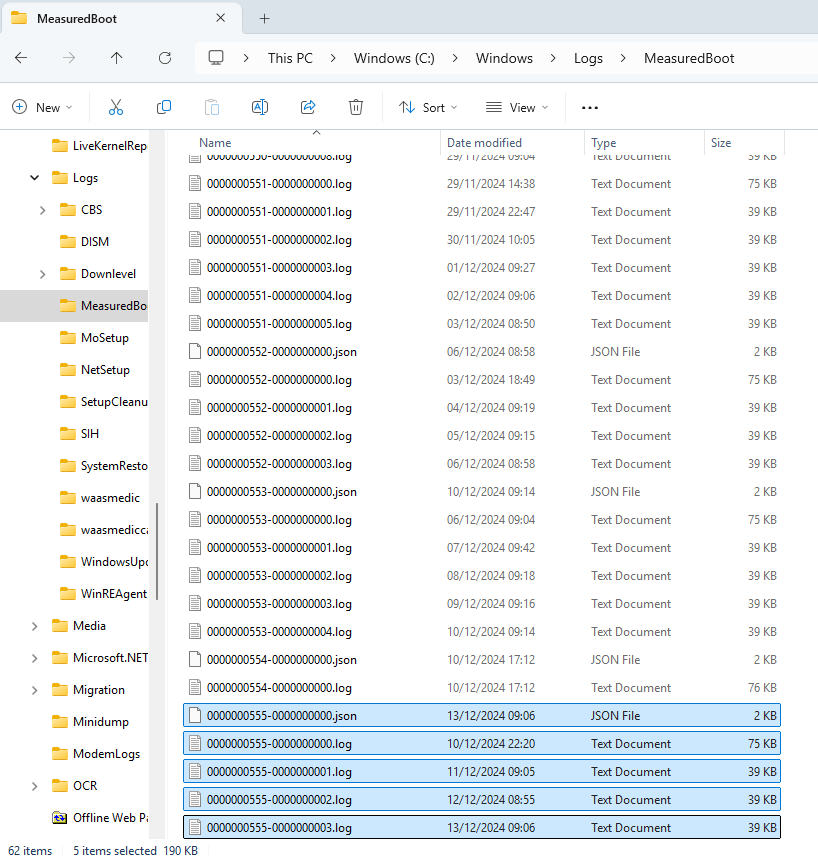Click the Date modified column header

click(484, 143)
